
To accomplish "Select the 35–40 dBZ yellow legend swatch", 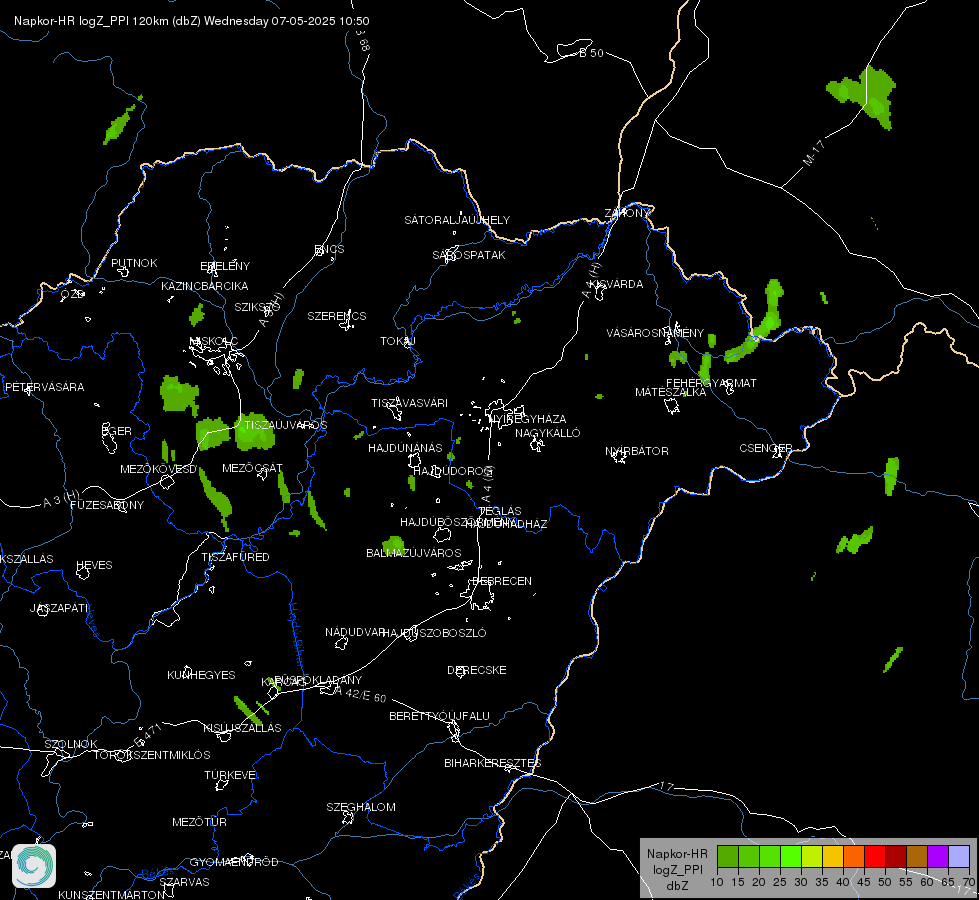I will [x=833, y=857].
